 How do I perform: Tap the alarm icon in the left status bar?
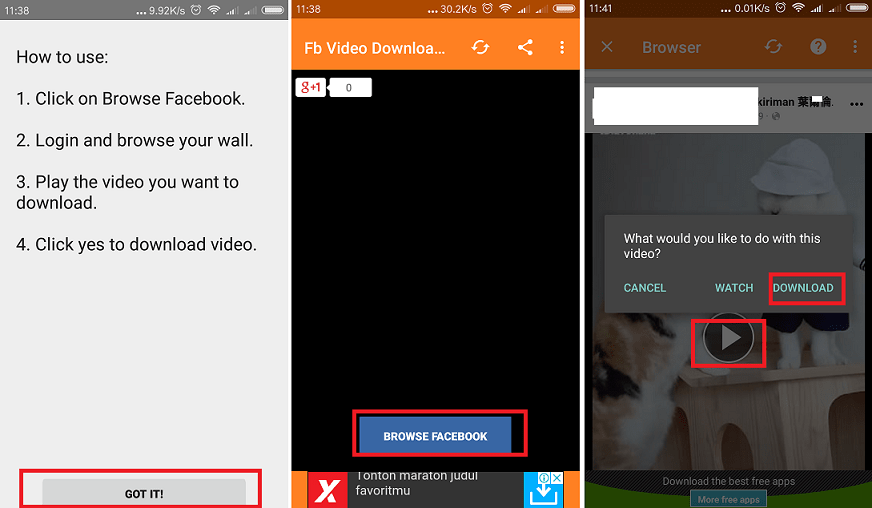pos(196,10)
